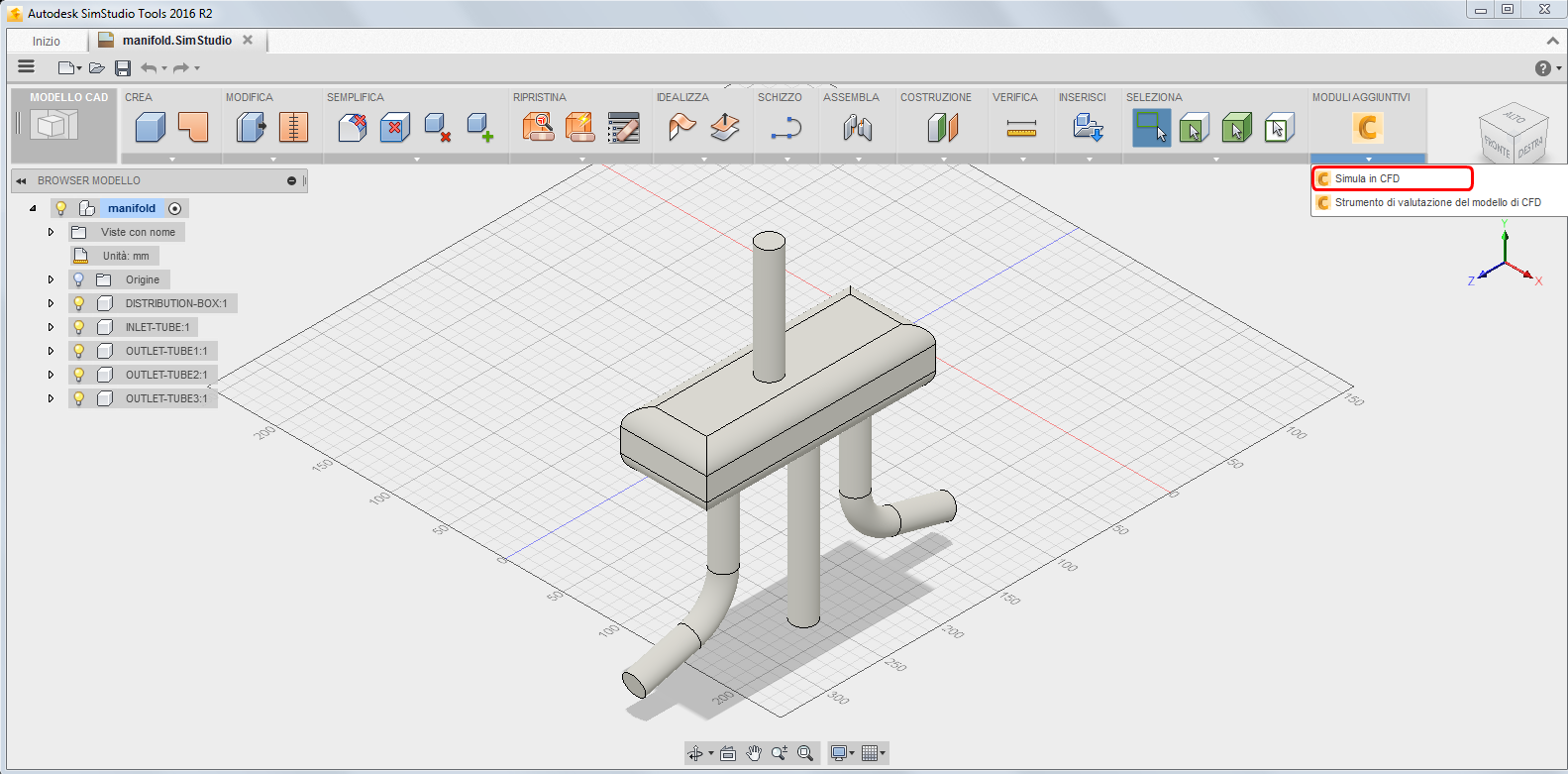This screenshot has height=774, width=1568.
Task: Select the manifold.SimStudio tab
Action: coord(177,41)
